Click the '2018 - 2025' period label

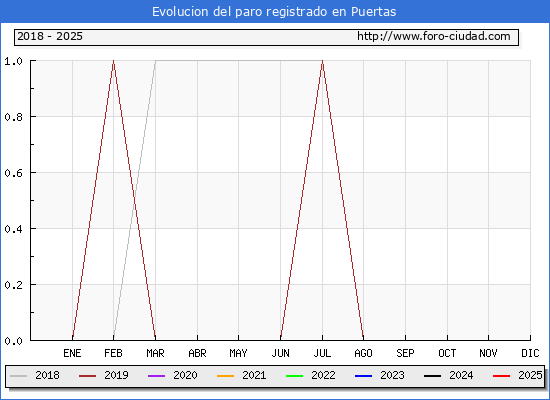coord(50,36)
